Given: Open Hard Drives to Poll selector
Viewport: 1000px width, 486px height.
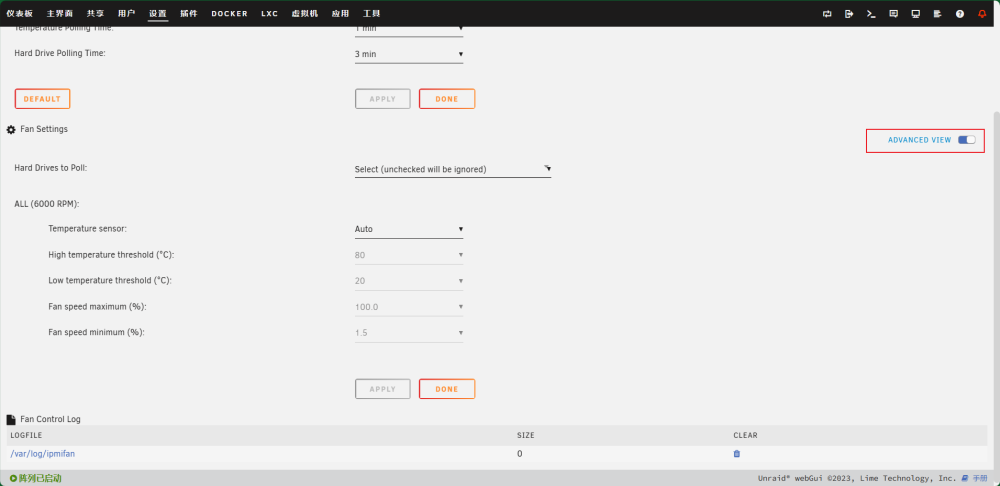Looking at the screenshot, I should tap(453, 169).
